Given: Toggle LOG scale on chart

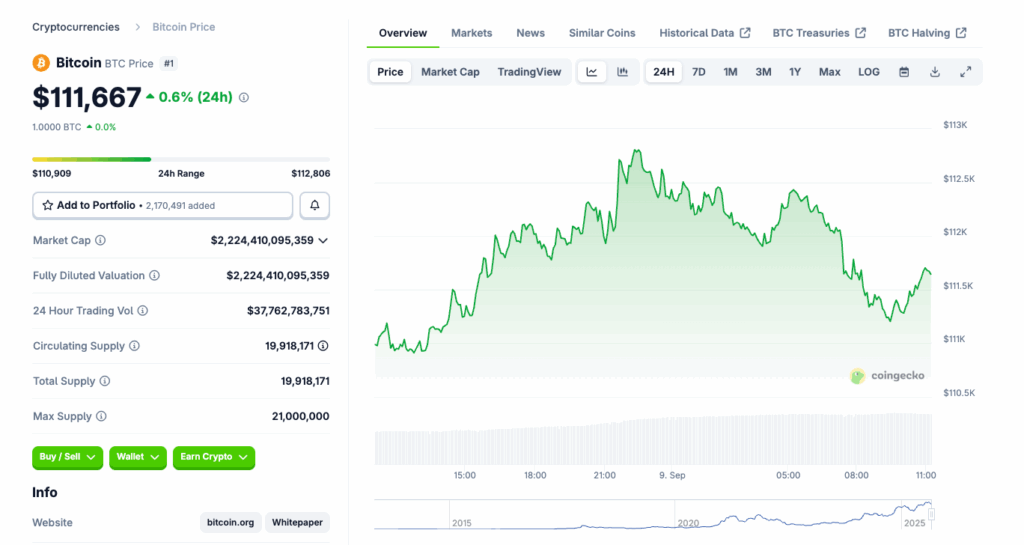Looking at the screenshot, I should [x=869, y=72].
